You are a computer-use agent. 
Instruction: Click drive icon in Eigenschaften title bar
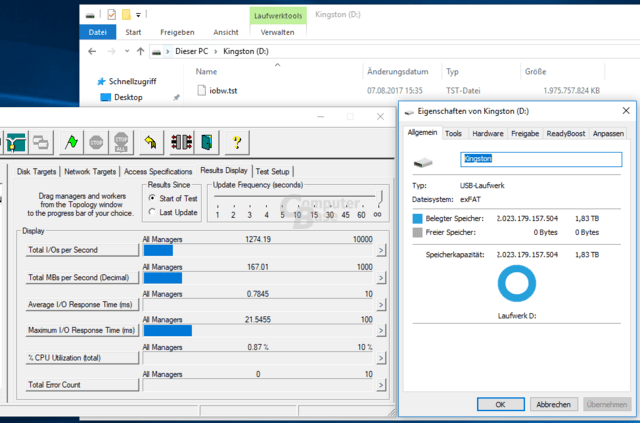[409, 112]
